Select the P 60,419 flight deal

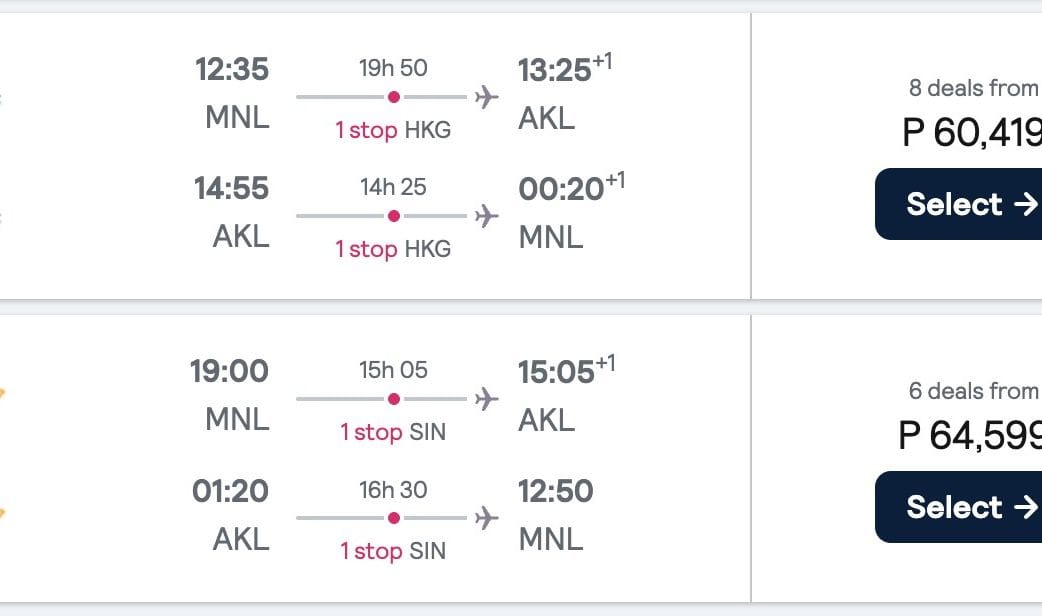point(958,204)
